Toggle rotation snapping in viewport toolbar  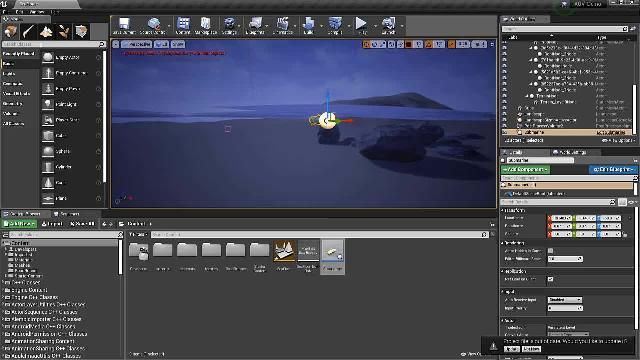(429, 44)
